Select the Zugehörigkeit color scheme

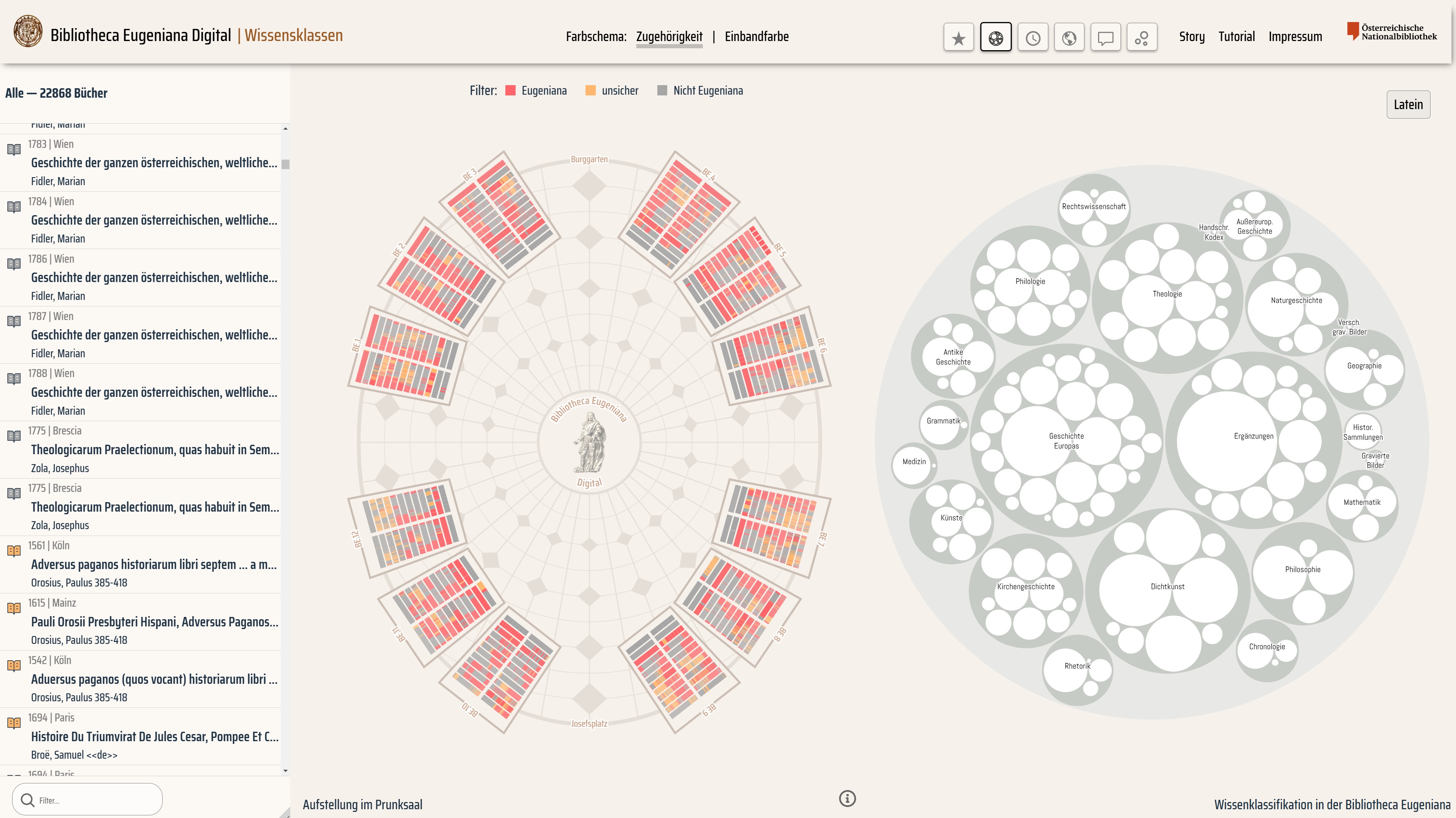[x=669, y=37]
